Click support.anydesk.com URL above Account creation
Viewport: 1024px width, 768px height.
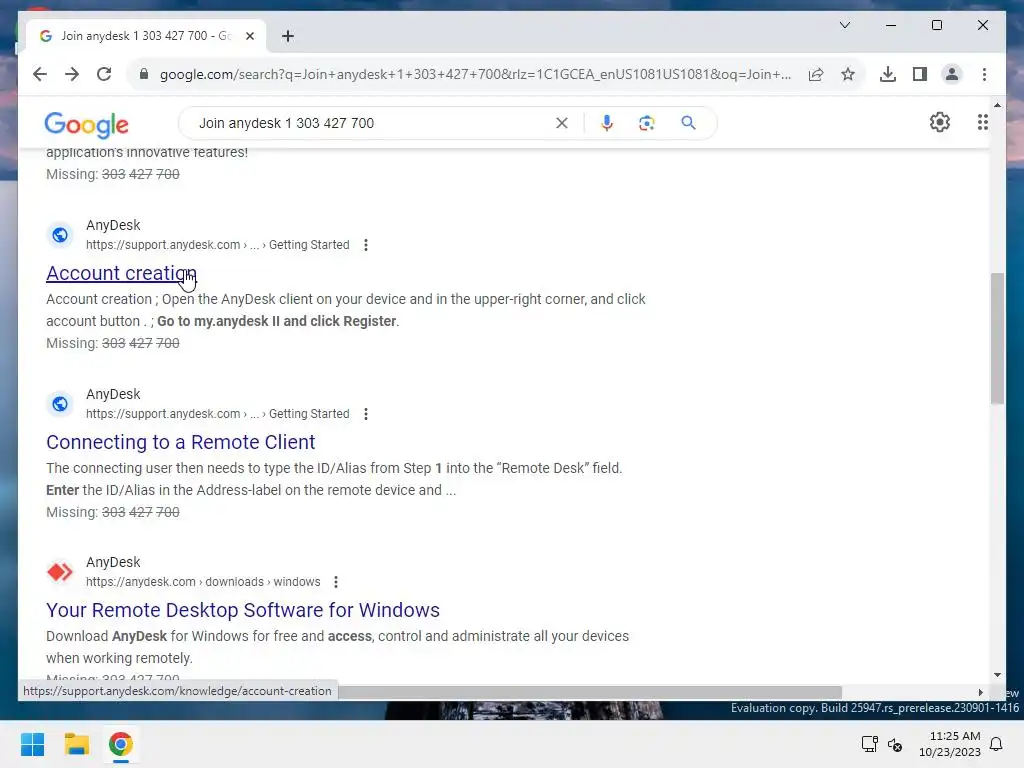[217, 245]
